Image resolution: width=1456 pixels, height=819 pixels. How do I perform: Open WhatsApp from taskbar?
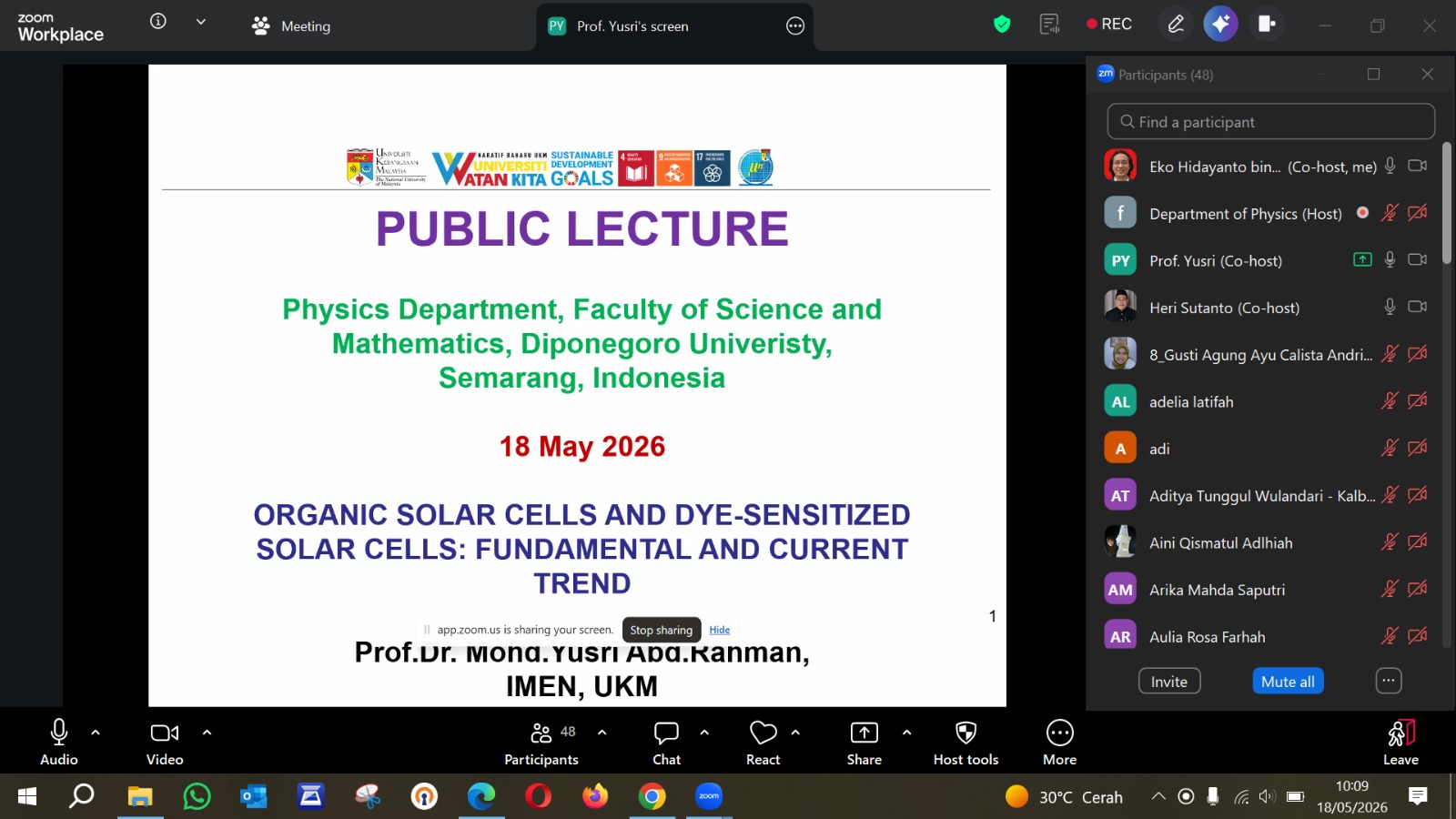(x=197, y=797)
